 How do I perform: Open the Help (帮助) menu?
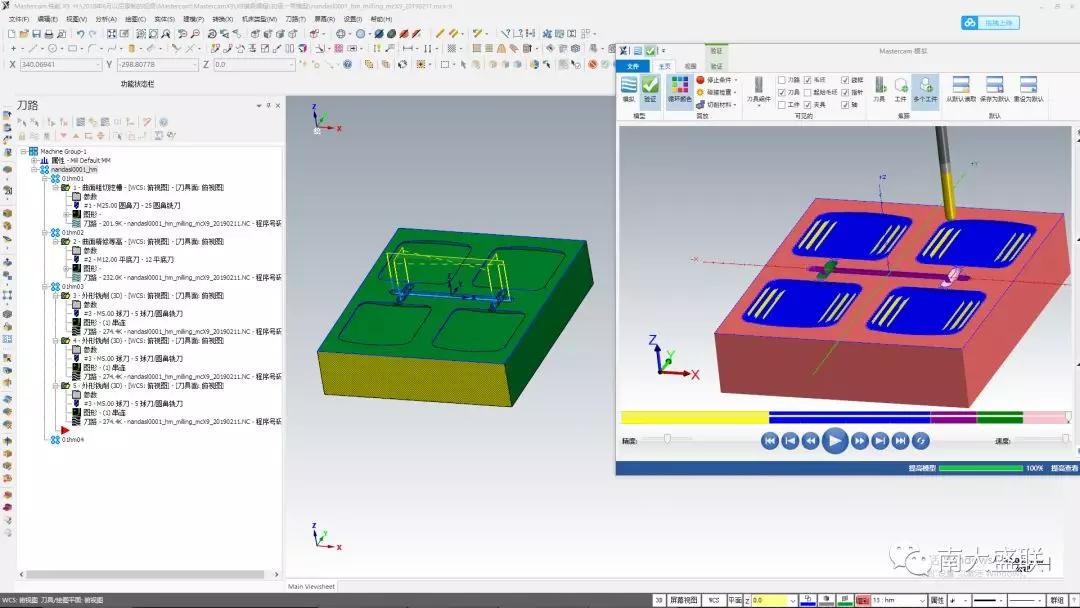click(382, 19)
